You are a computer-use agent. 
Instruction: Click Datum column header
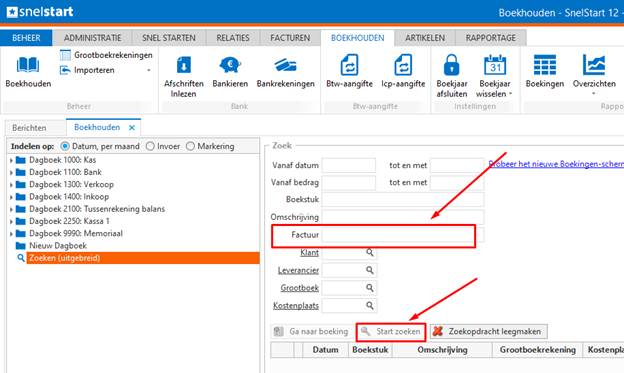325,350
